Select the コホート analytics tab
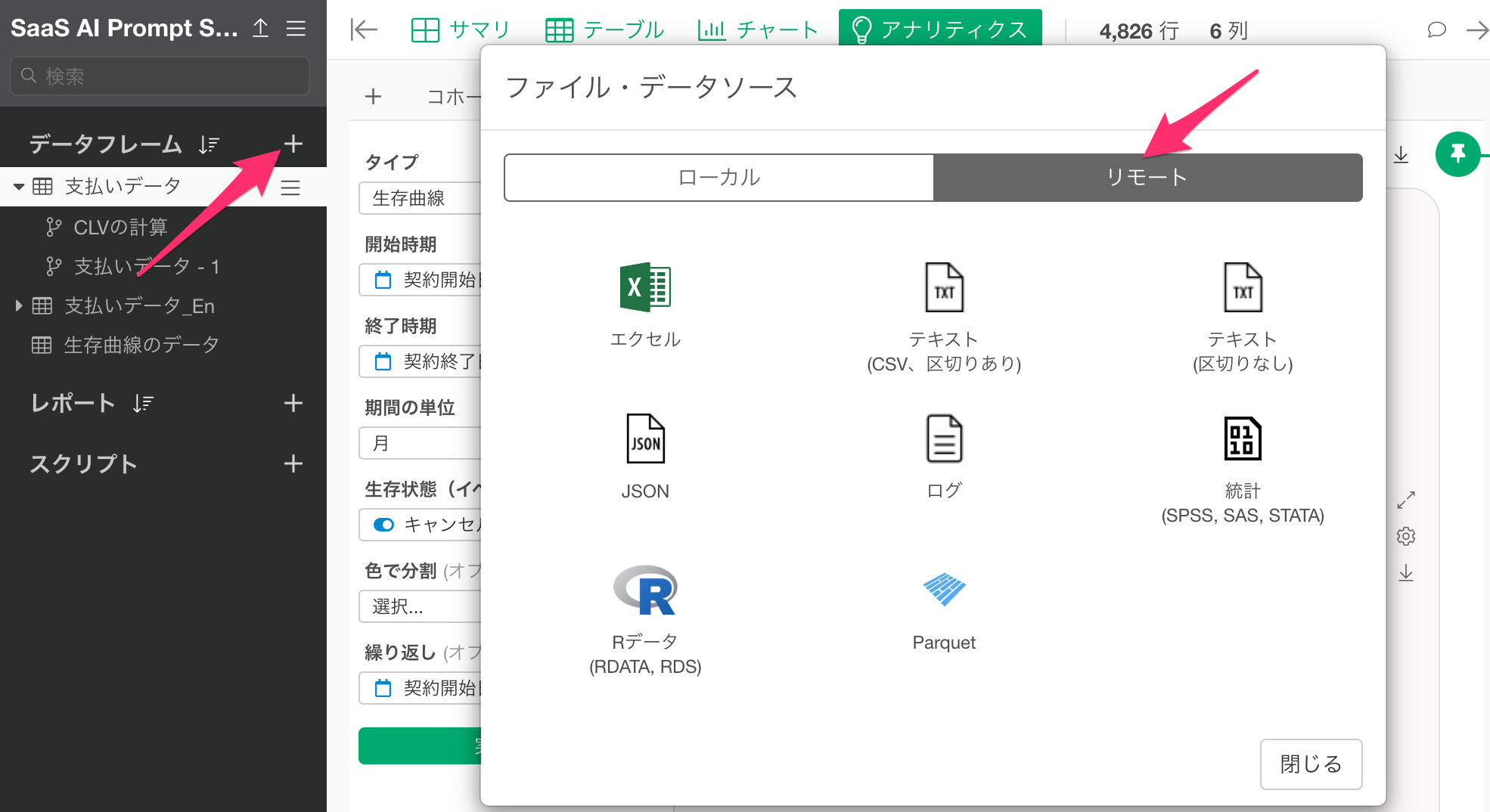Screen dimensions: 1490x812 coord(453,97)
